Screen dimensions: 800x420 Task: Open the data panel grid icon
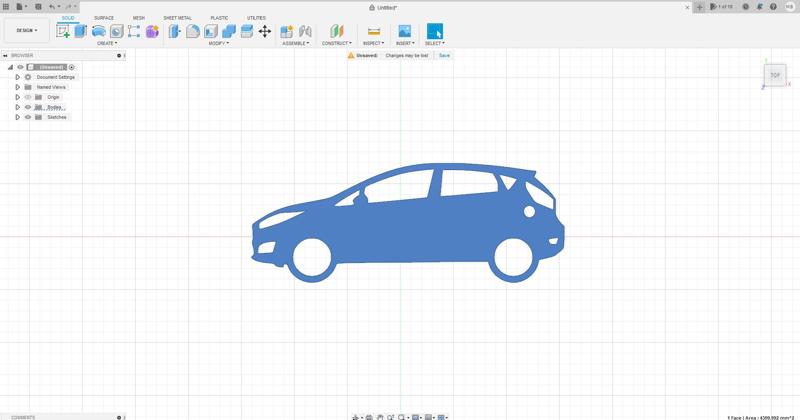[x=6, y=7]
